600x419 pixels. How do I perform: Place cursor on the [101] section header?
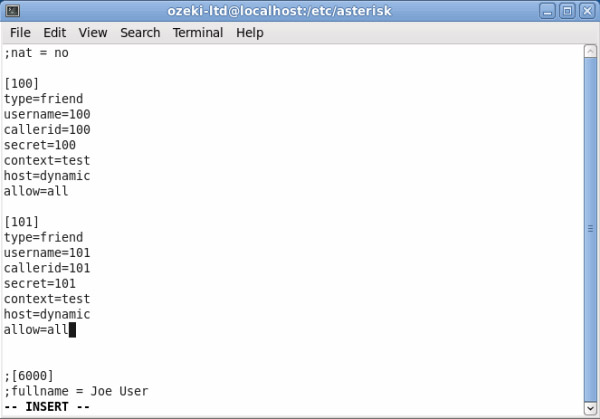pos(22,222)
